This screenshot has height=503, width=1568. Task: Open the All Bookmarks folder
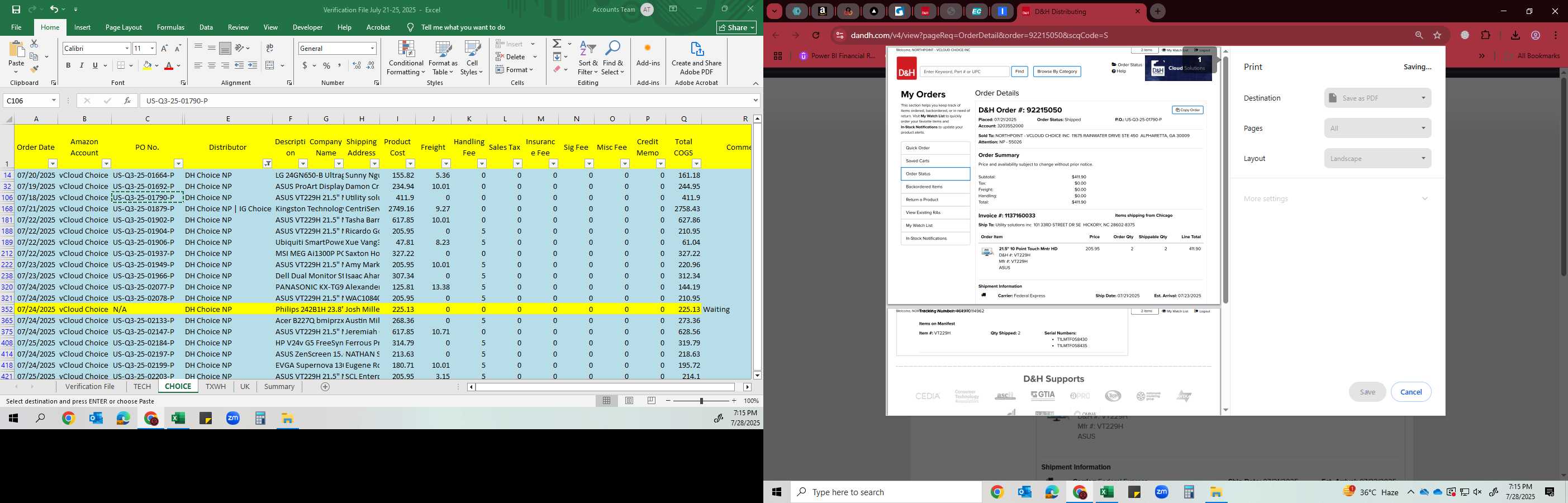click(x=1532, y=56)
